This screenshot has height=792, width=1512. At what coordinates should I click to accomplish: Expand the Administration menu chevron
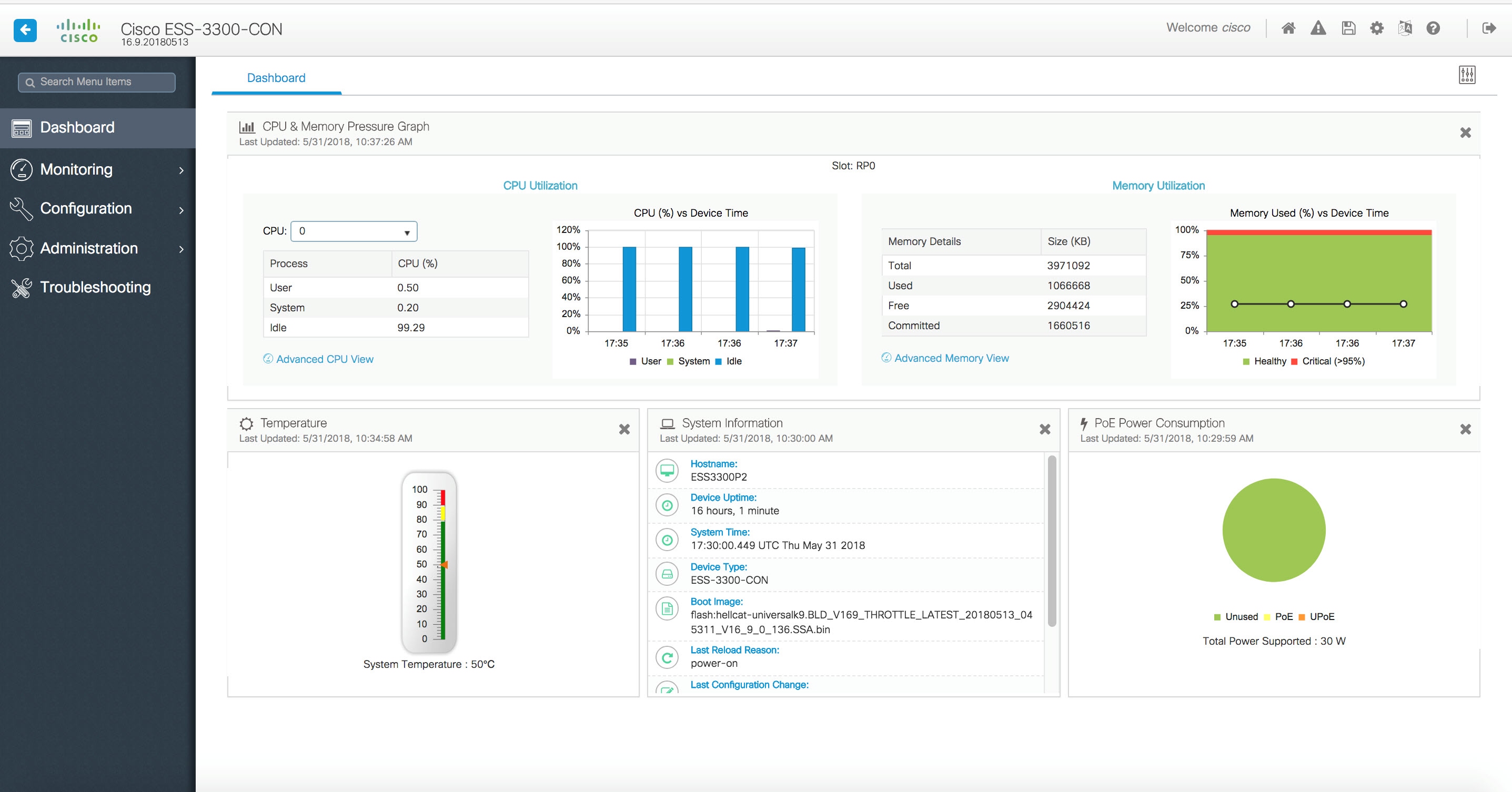point(182,249)
